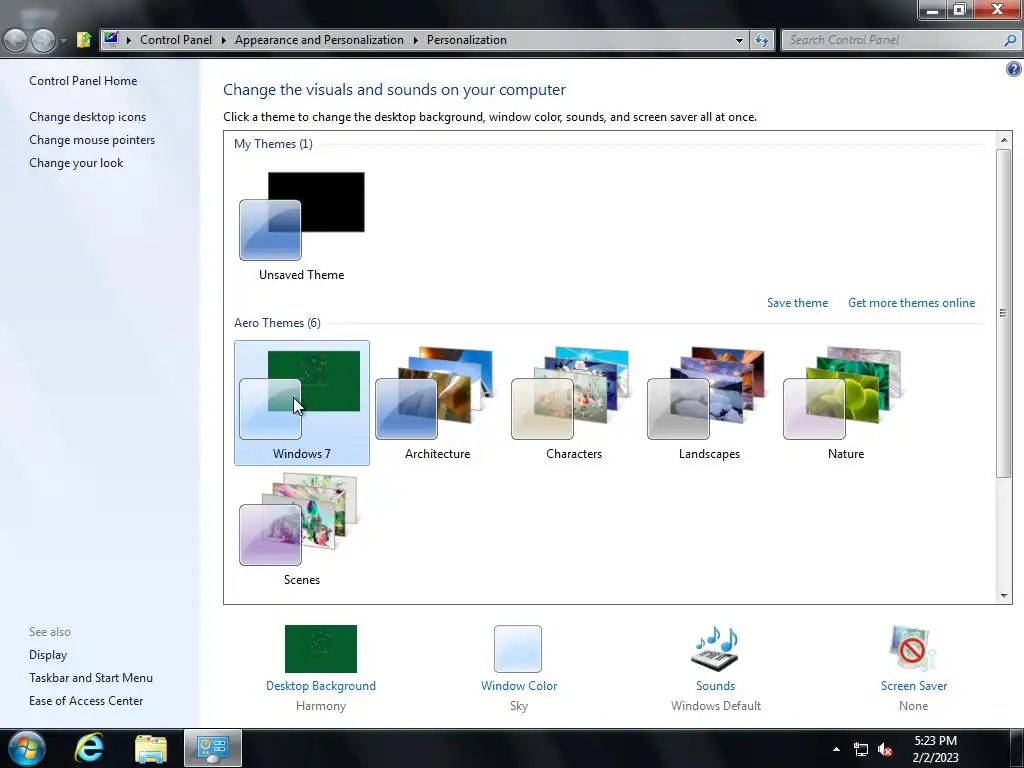The height and width of the screenshot is (768, 1024).
Task: Expand root arrow before Control Panel
Action: click(129, 40)
